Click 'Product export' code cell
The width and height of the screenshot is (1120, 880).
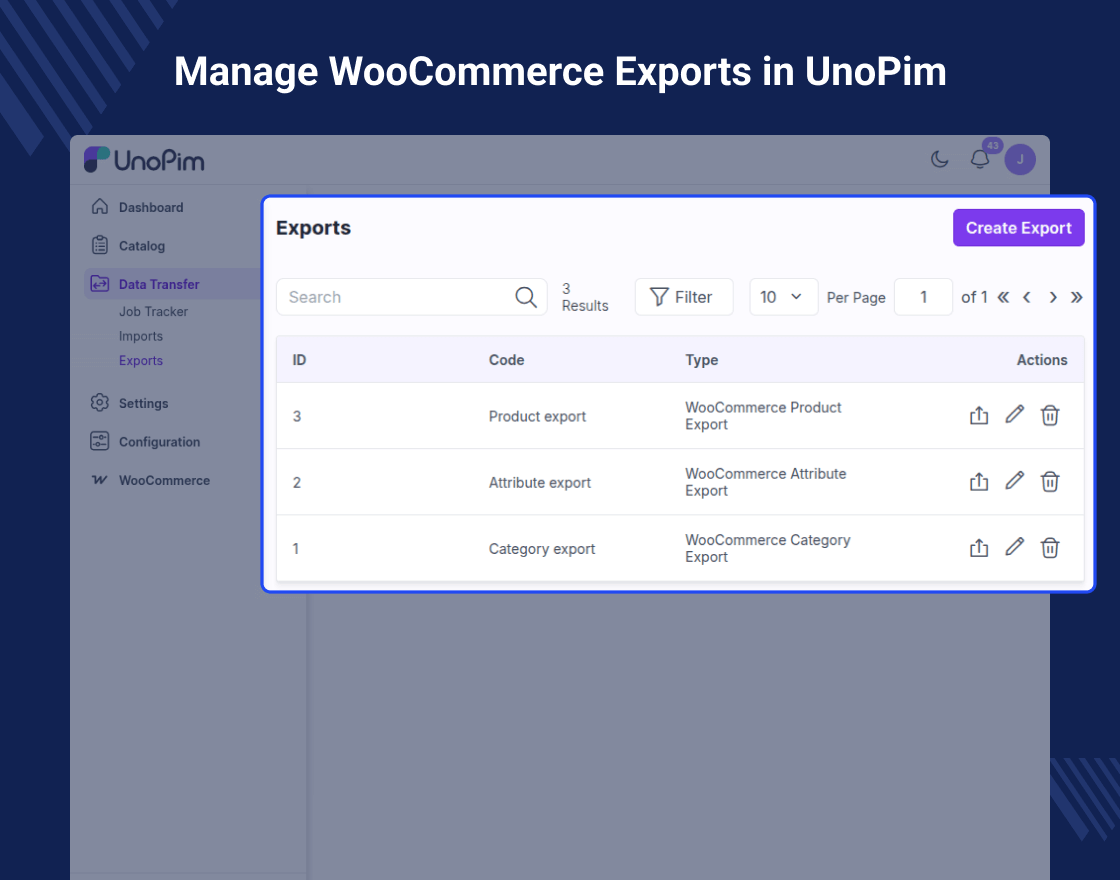537,416
